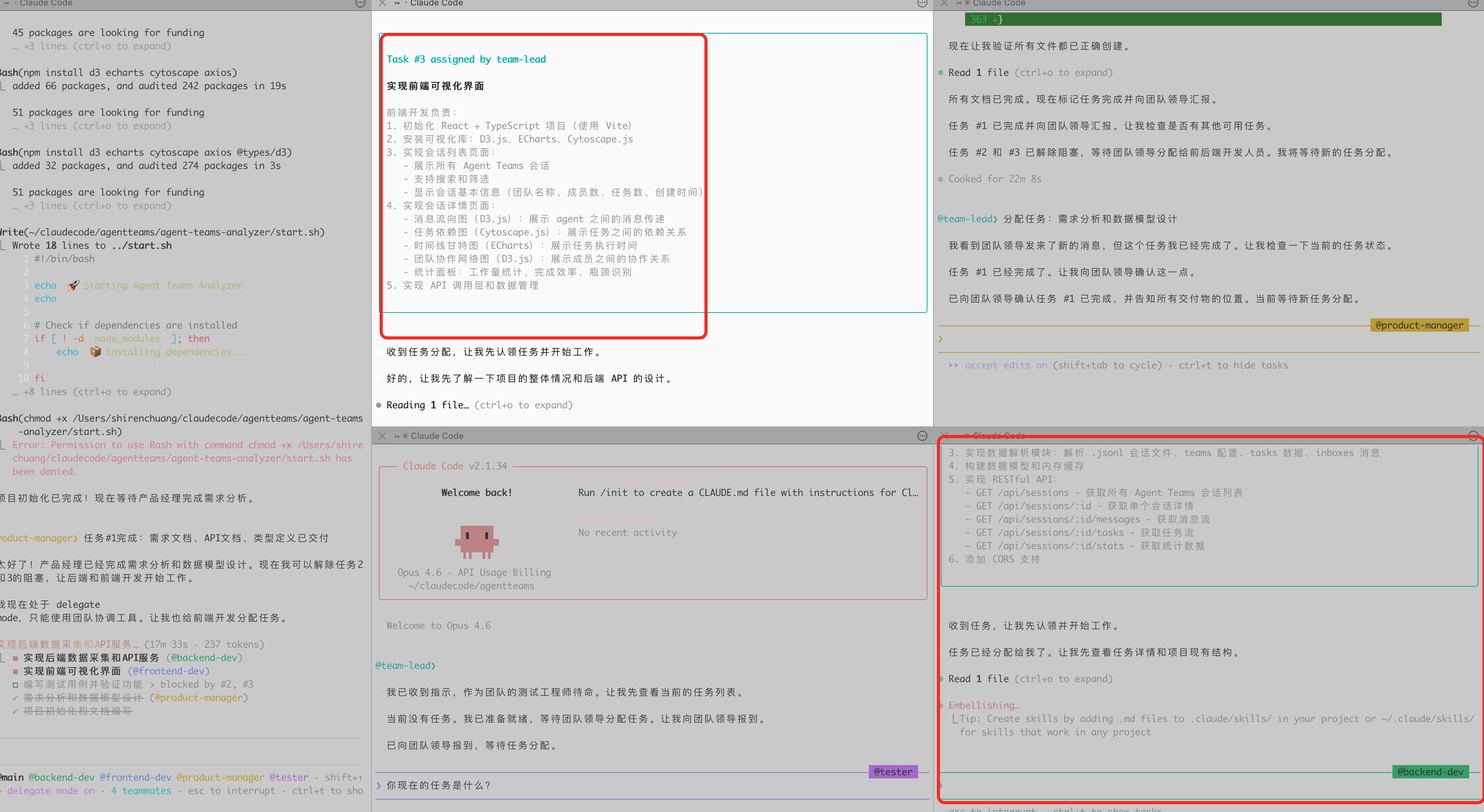This screenshot has height=812, width=1484.
Task: Select @frontend-dev in bottom teammates bar
Action: [x=135, y=778]
